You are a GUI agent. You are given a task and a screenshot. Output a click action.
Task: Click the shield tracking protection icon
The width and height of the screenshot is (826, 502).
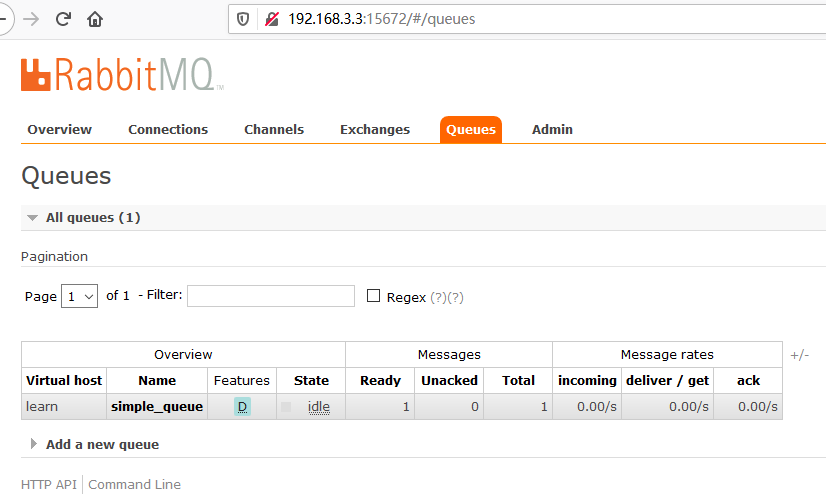click(x=243, y=19)
